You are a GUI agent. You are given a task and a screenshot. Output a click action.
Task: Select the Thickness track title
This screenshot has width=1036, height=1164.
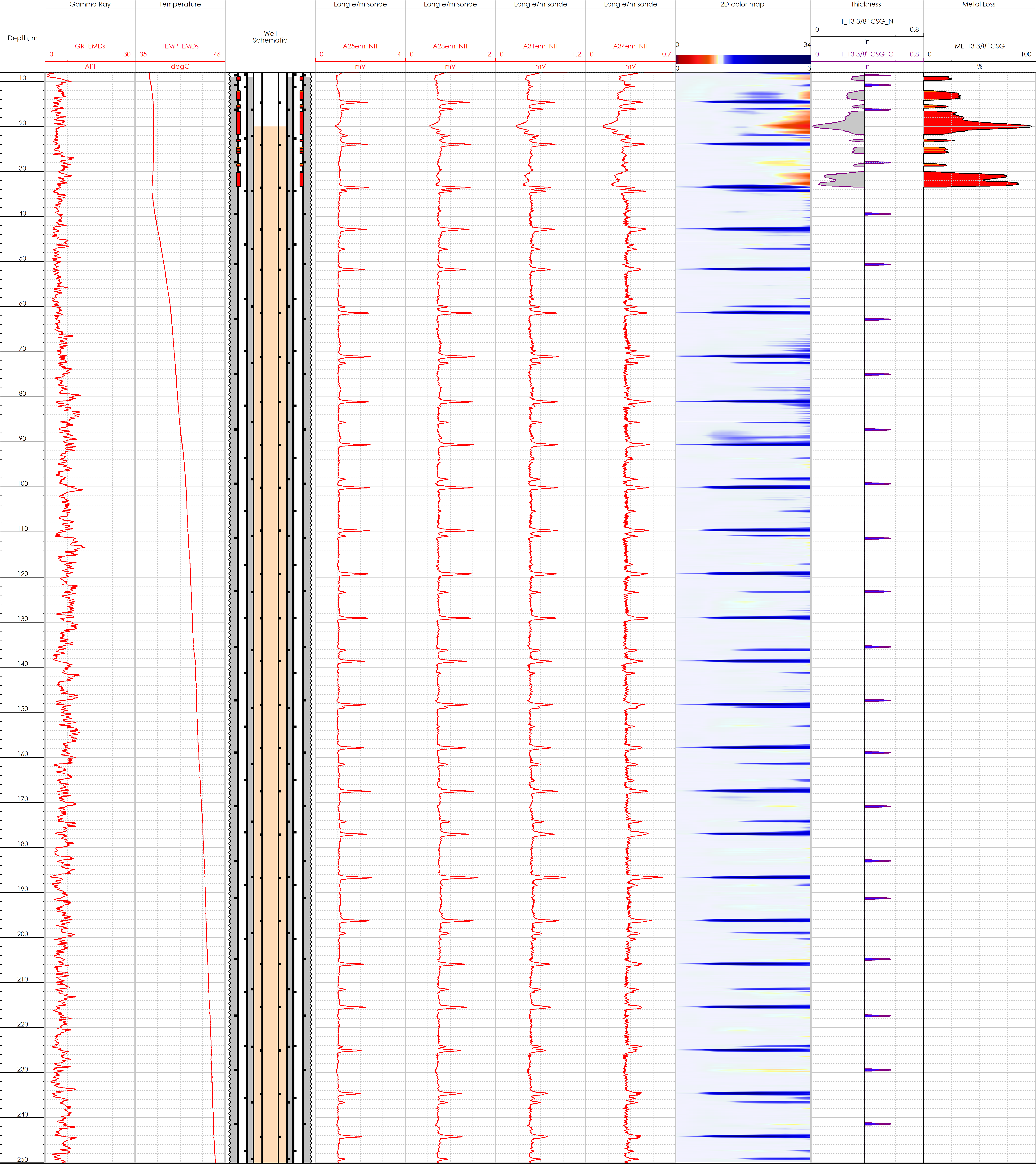(866, 4)
